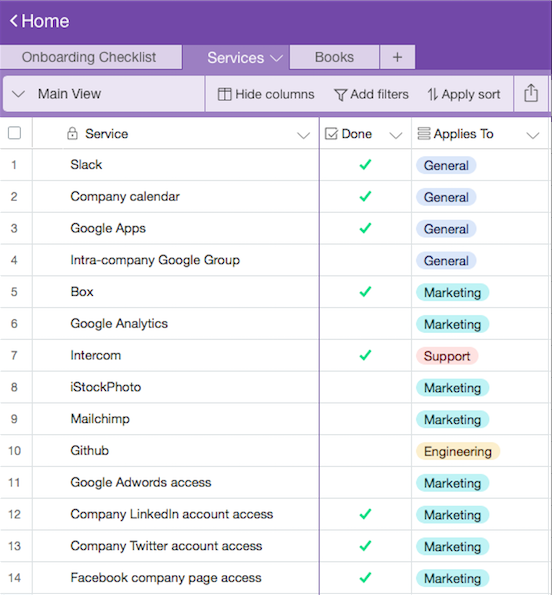Image resolution: width=552 pixels, height=595 pixels.
Task: Toggle the select-all rows checkbox
Action: tap(14, 133)
